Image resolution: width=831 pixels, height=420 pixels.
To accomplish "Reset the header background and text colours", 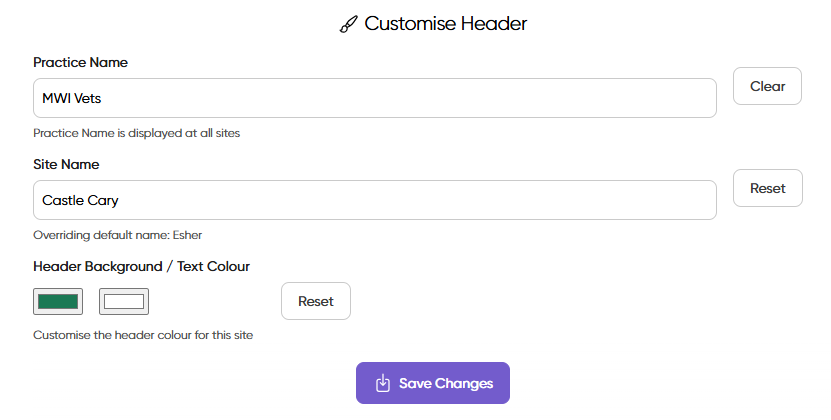I will [315, 301].
